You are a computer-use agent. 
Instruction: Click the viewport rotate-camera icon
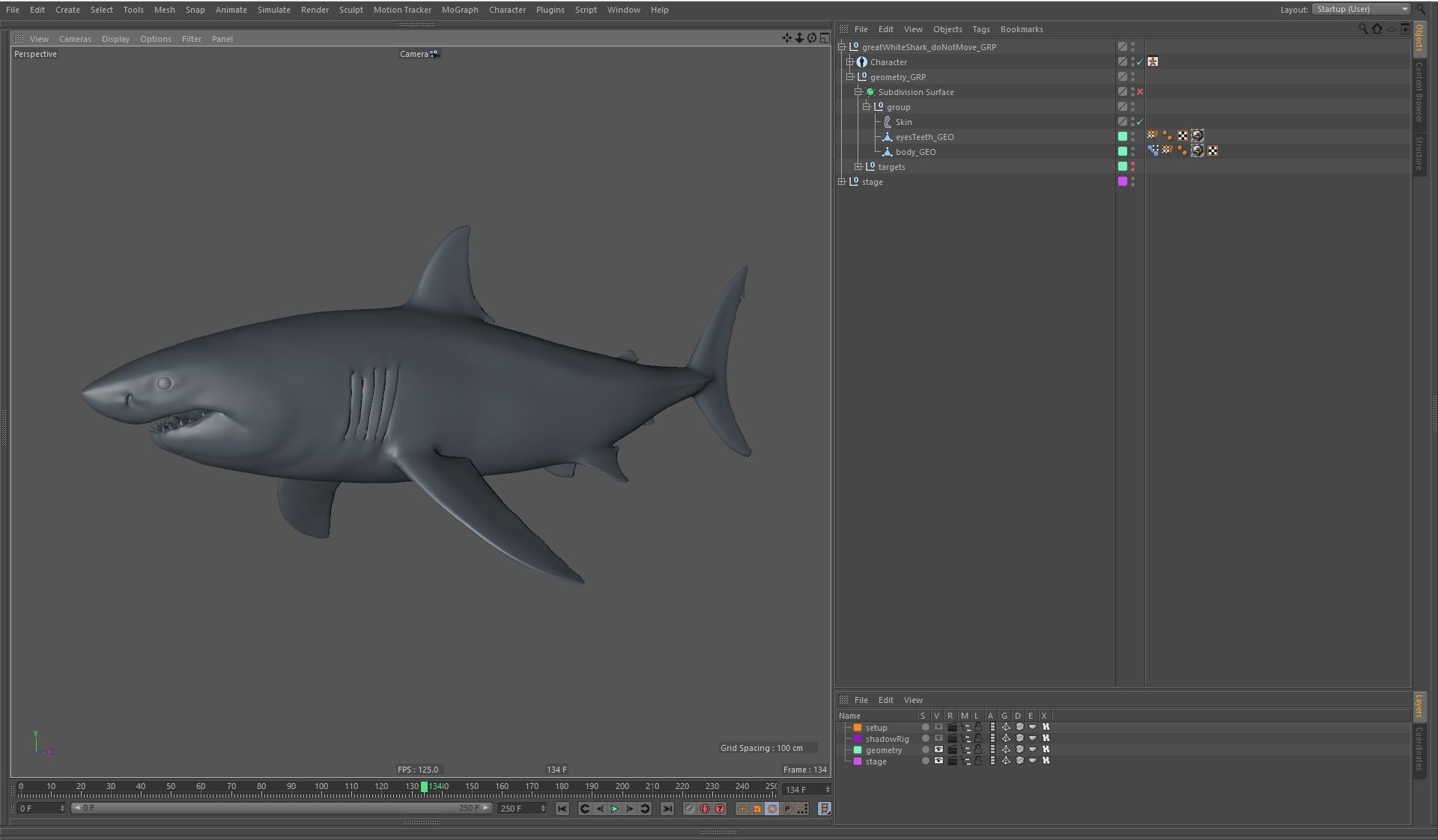(x=812, y=38)
